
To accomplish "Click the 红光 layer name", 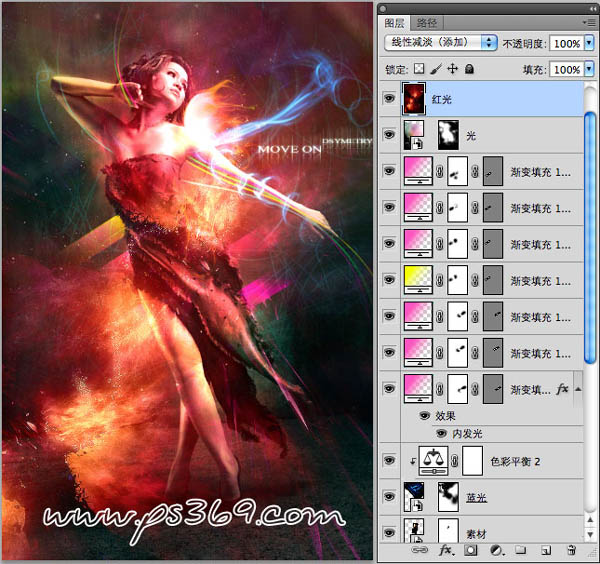I will click(442, 99).
